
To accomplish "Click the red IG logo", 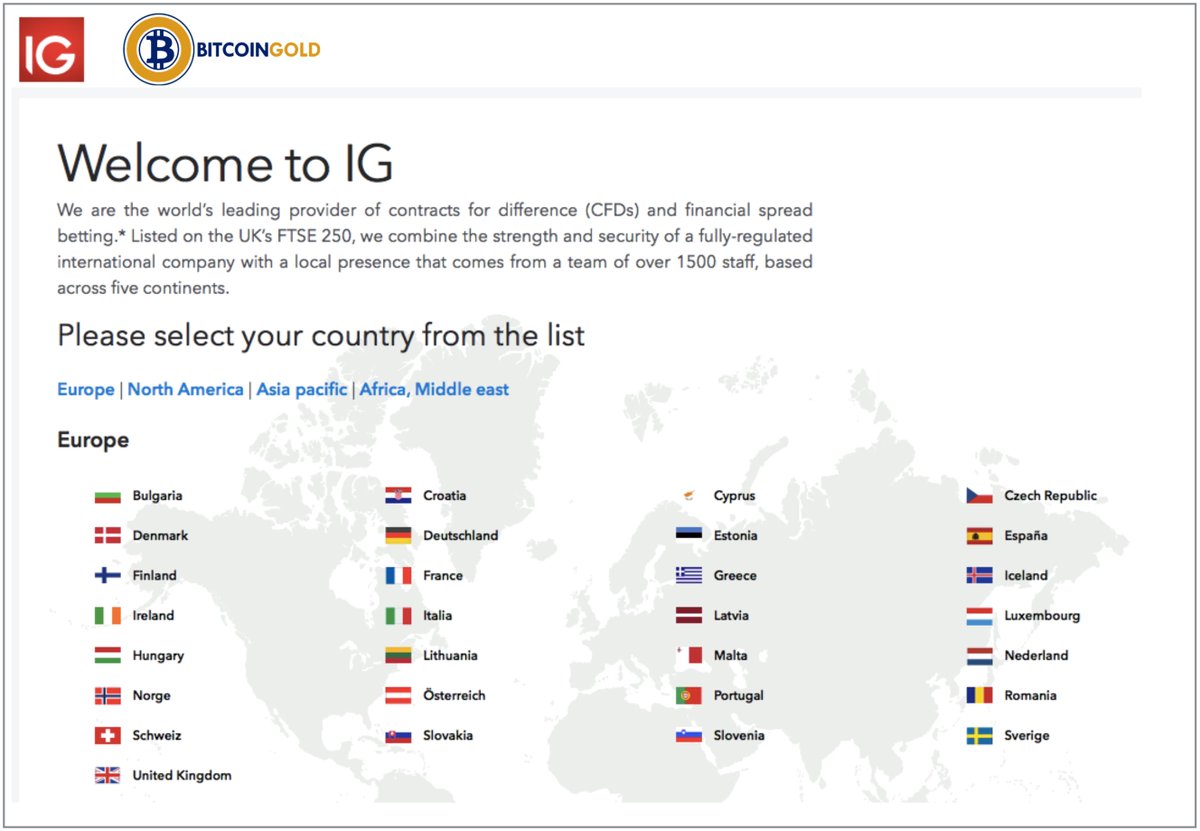I will coord(51,49).
